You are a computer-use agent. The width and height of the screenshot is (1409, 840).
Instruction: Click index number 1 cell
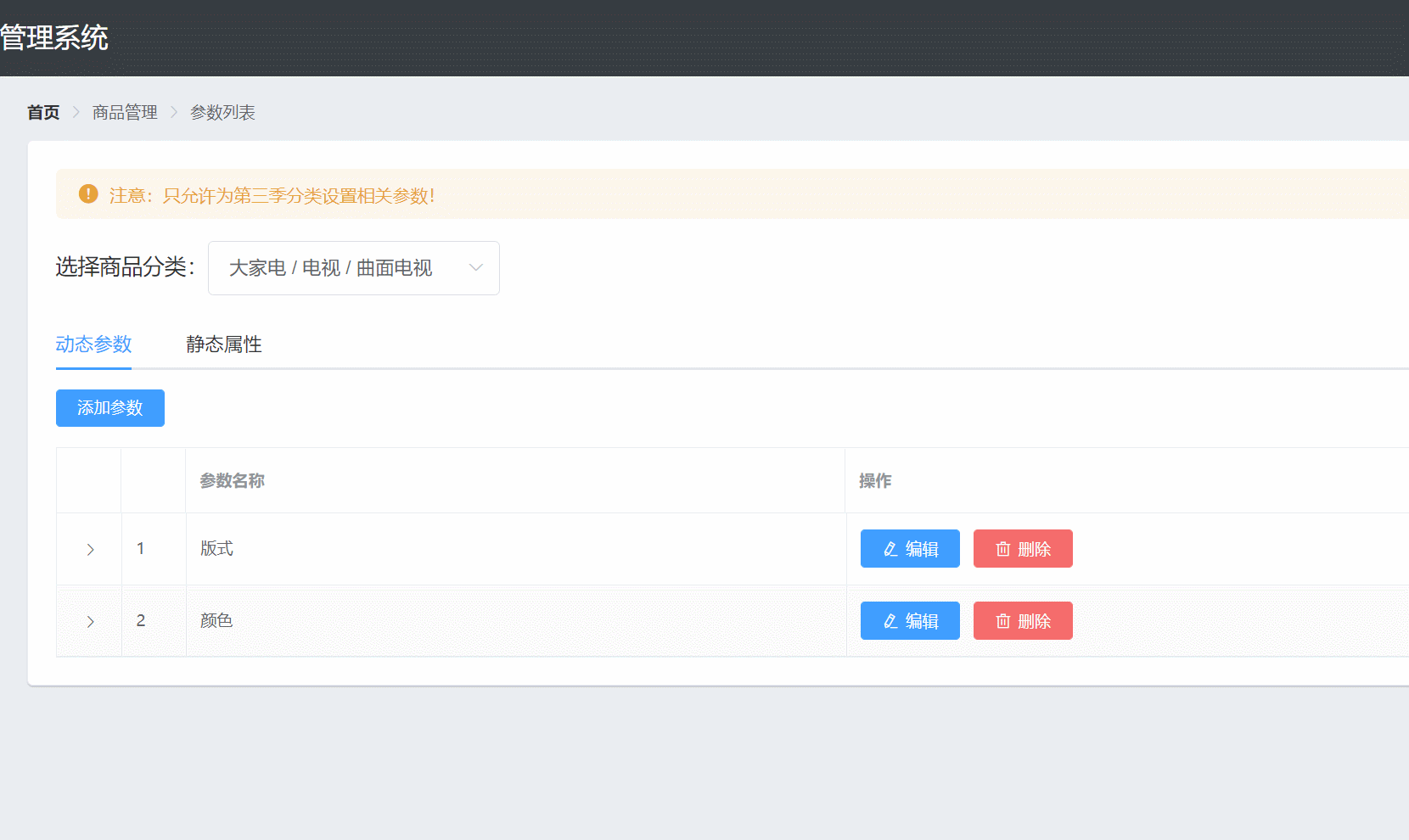coord(154,549)
